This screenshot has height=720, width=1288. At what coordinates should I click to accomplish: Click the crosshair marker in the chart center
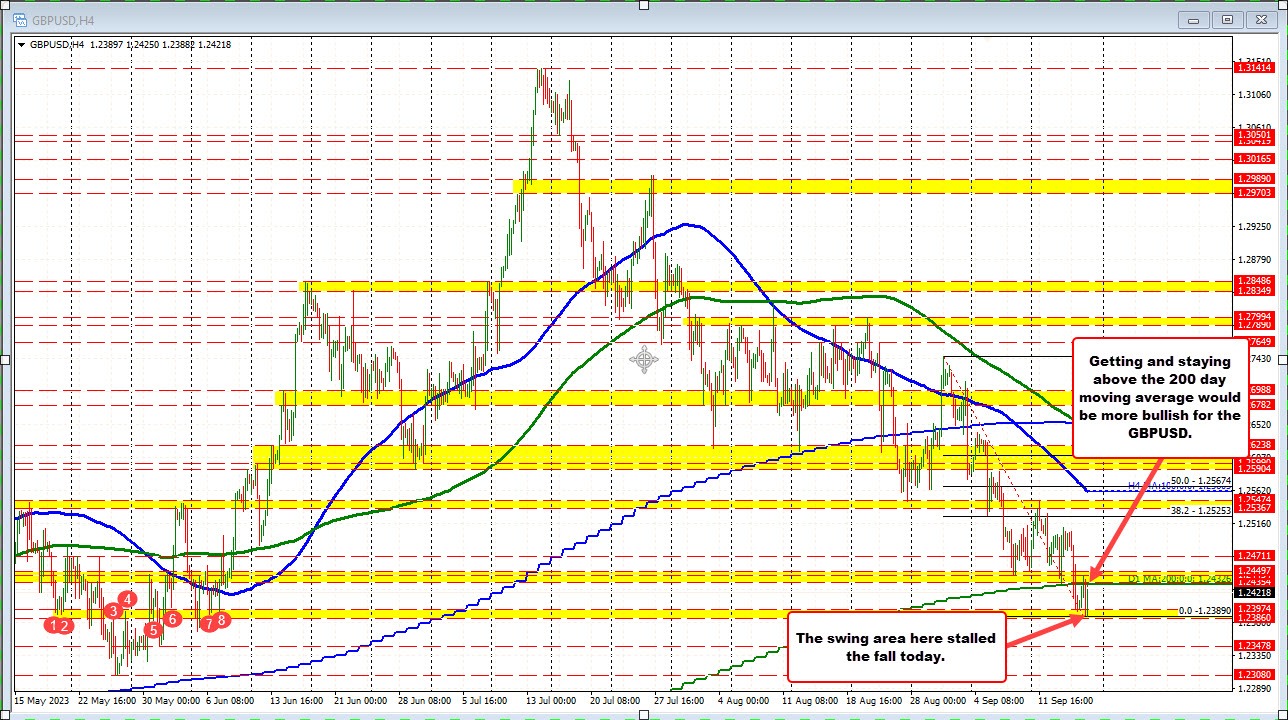click(644, 360)
